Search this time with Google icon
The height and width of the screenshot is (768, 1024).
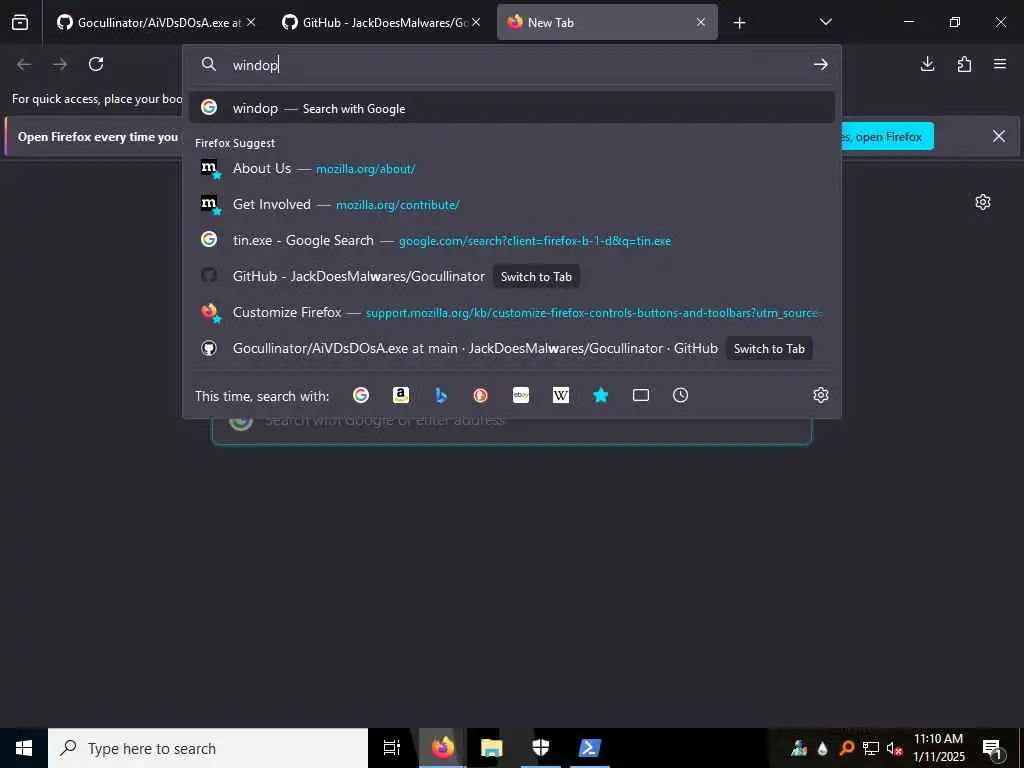pos(360,395)
